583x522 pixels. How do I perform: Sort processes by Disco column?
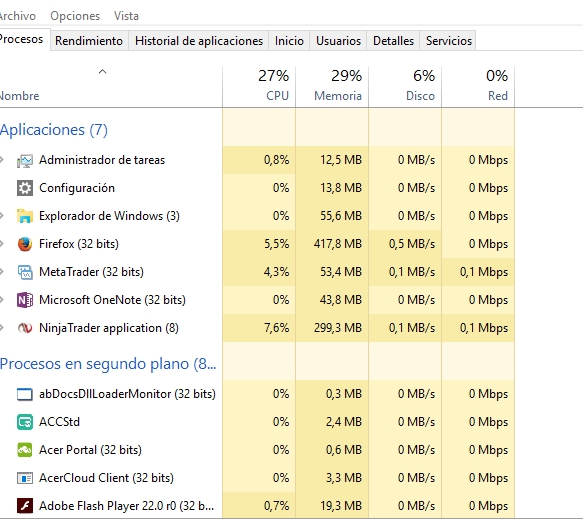pyautogui.click(x=405, y=86)
